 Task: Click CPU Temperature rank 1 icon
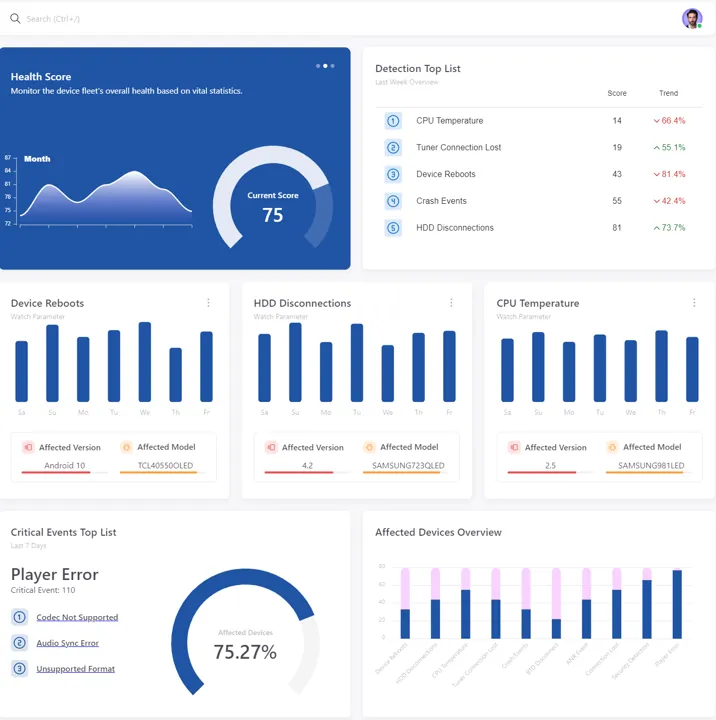coord(393,121)
